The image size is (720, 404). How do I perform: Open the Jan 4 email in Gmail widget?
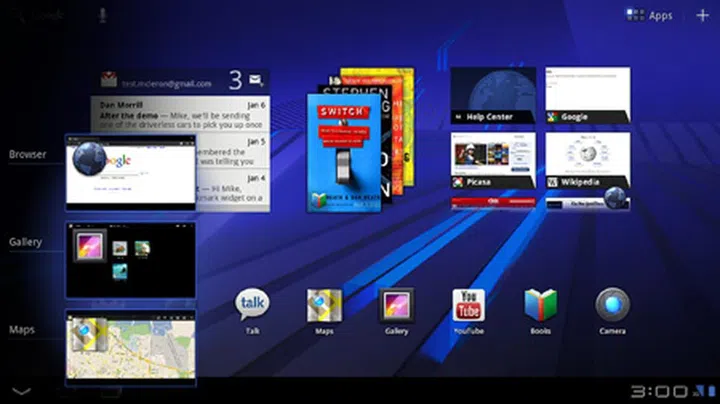click(233, 190)
